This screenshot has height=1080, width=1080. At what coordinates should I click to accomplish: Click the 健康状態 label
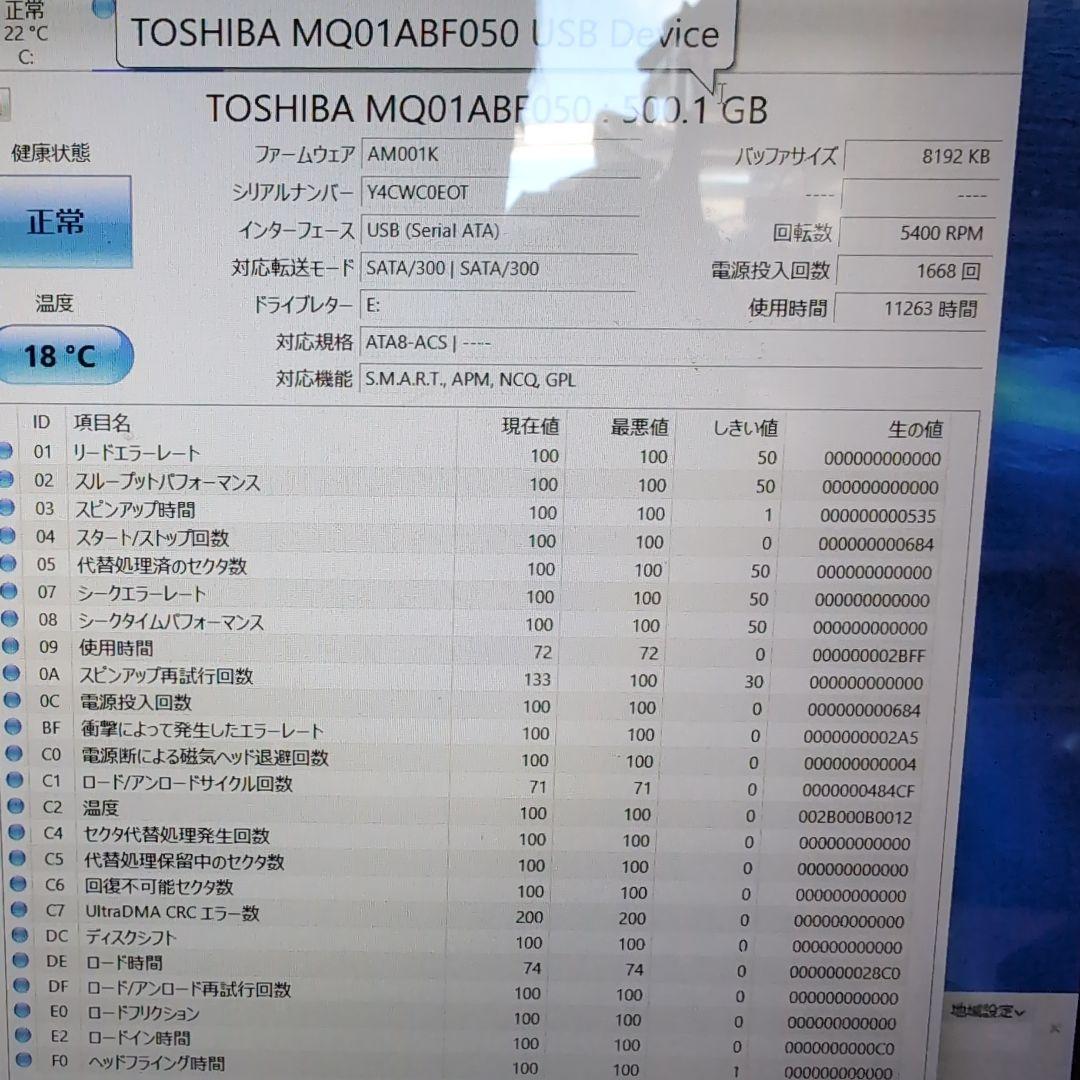tap(50, 153)
